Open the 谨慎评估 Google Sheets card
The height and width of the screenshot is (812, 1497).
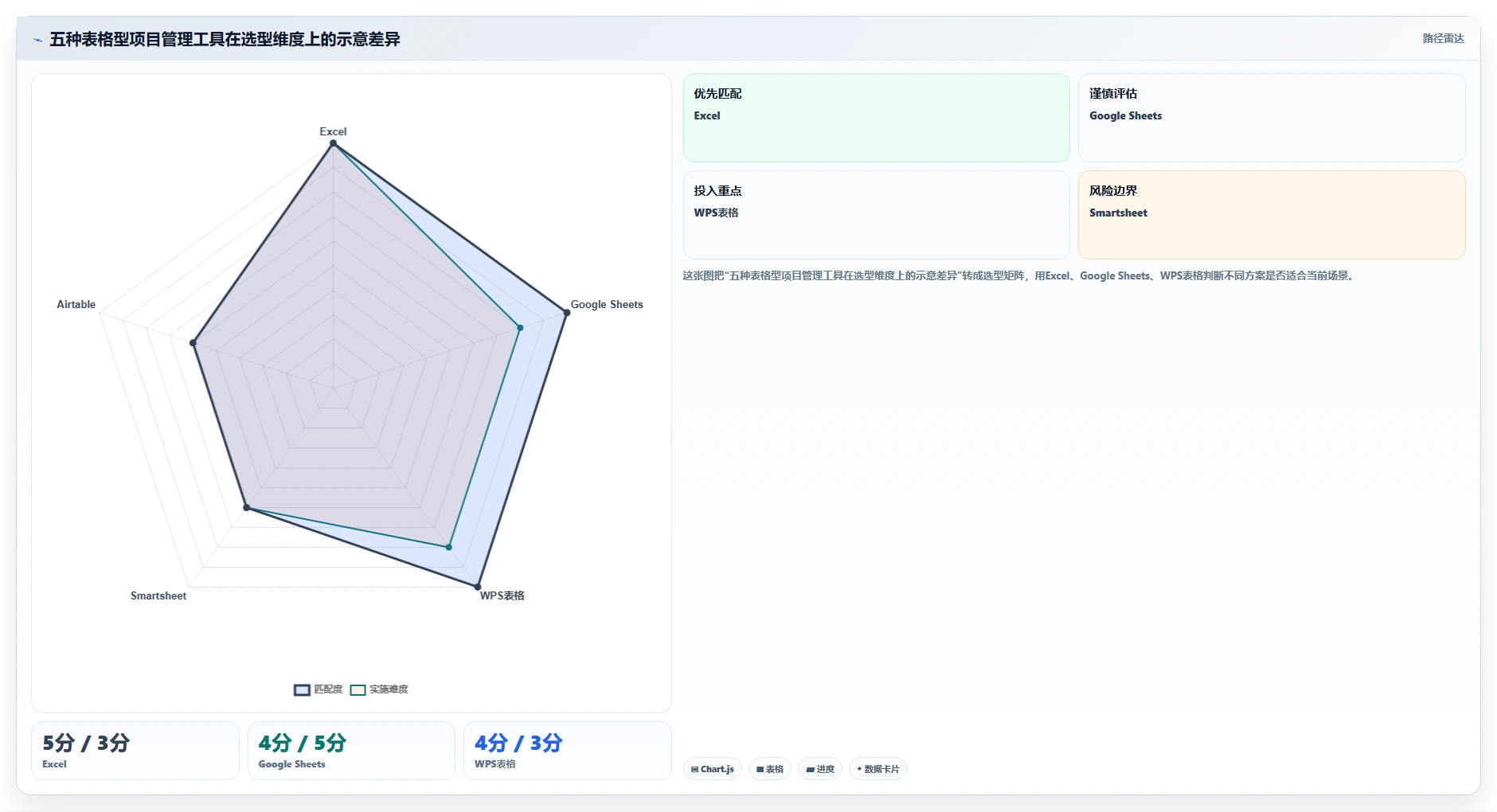pyautogui.click(x=1272, y=118)
